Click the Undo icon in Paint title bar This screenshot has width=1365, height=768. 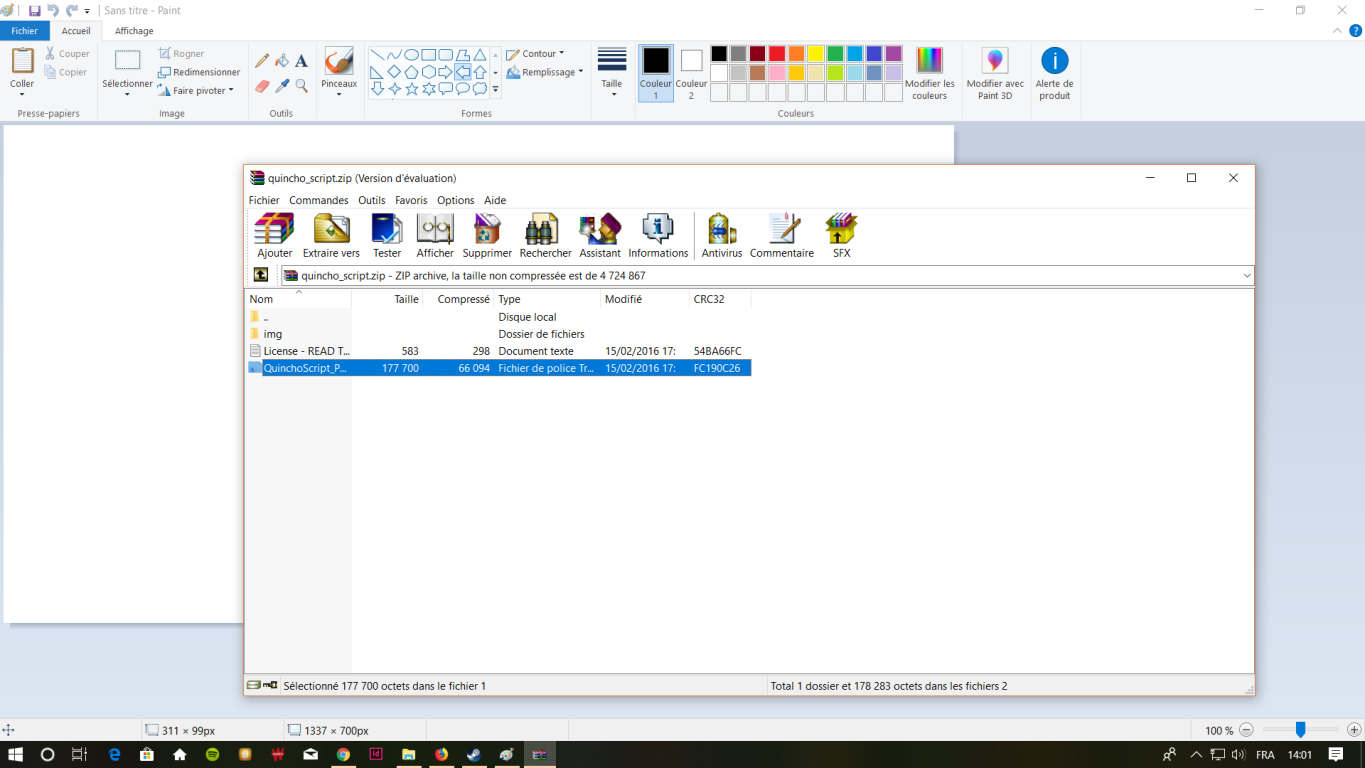tap(52, 10)
